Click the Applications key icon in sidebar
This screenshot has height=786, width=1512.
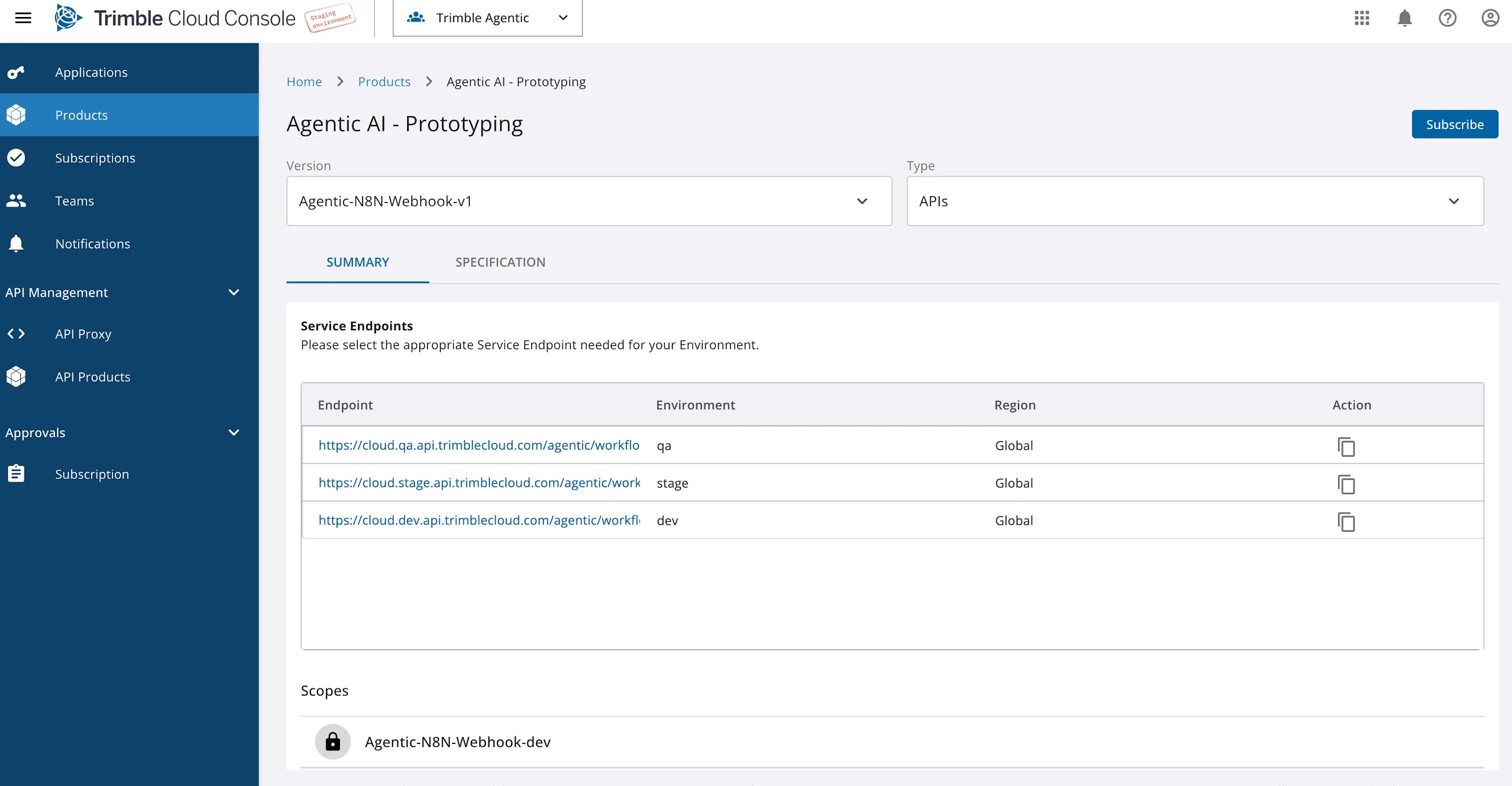[16, 72]
